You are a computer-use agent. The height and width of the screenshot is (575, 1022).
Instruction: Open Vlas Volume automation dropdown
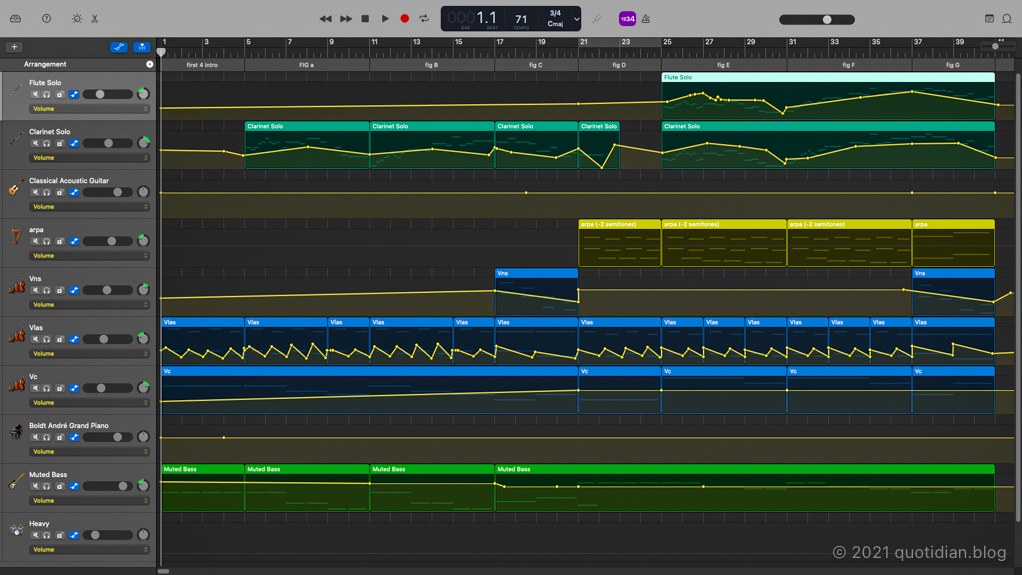pyautogui.click(x=89, y=353)
